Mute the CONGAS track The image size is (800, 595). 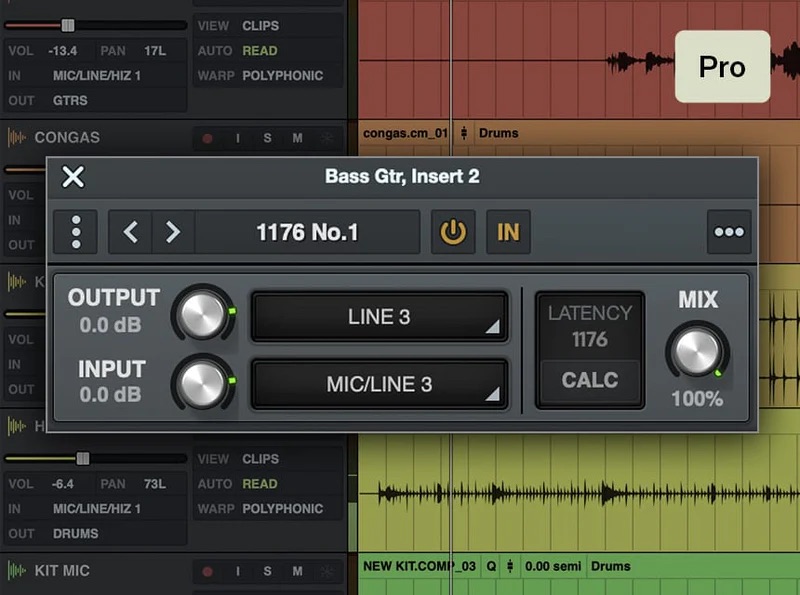(297, 138)
